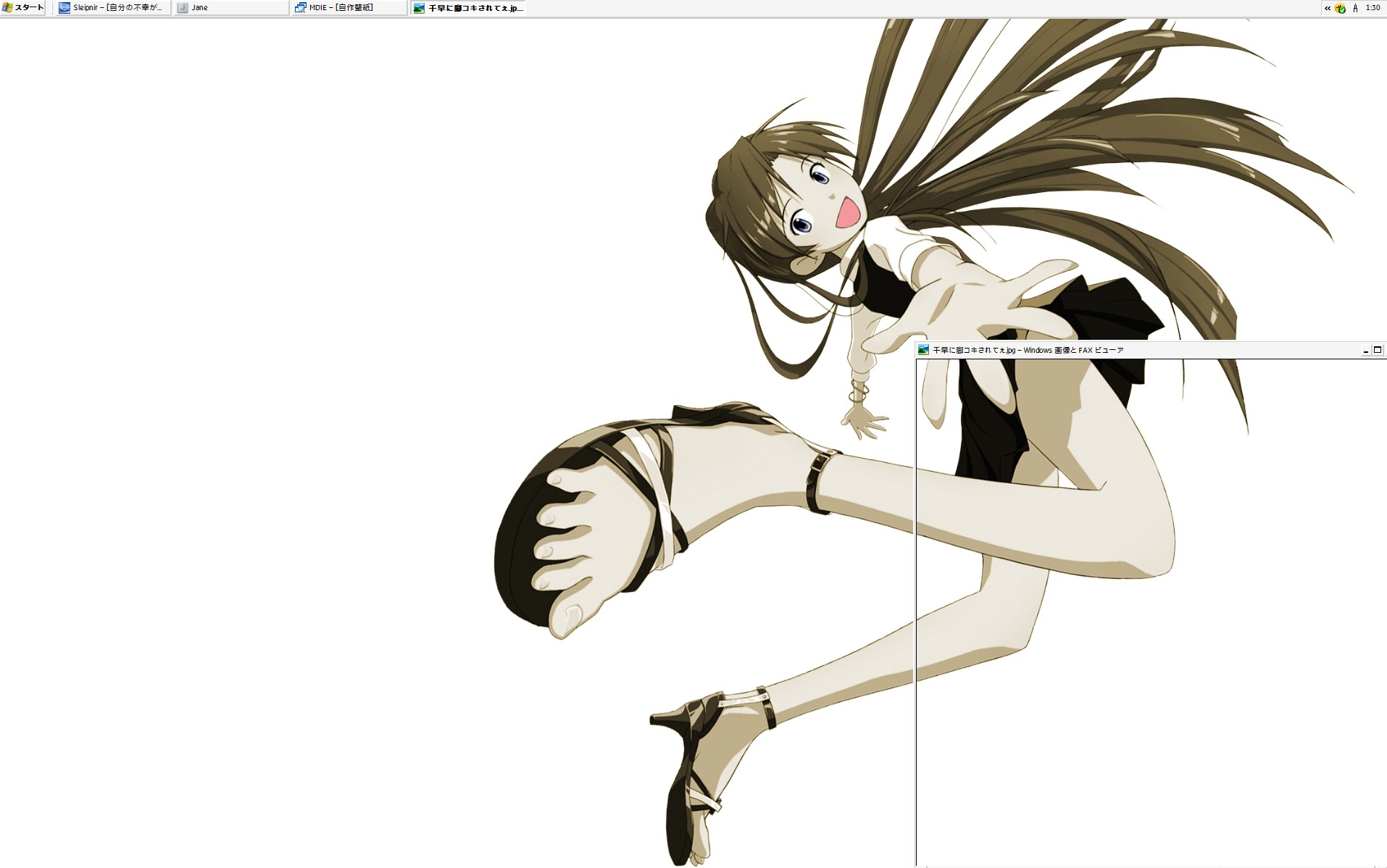Click the picture viewer window title text
1387x868 pixels.
[x=1028, y=350]
